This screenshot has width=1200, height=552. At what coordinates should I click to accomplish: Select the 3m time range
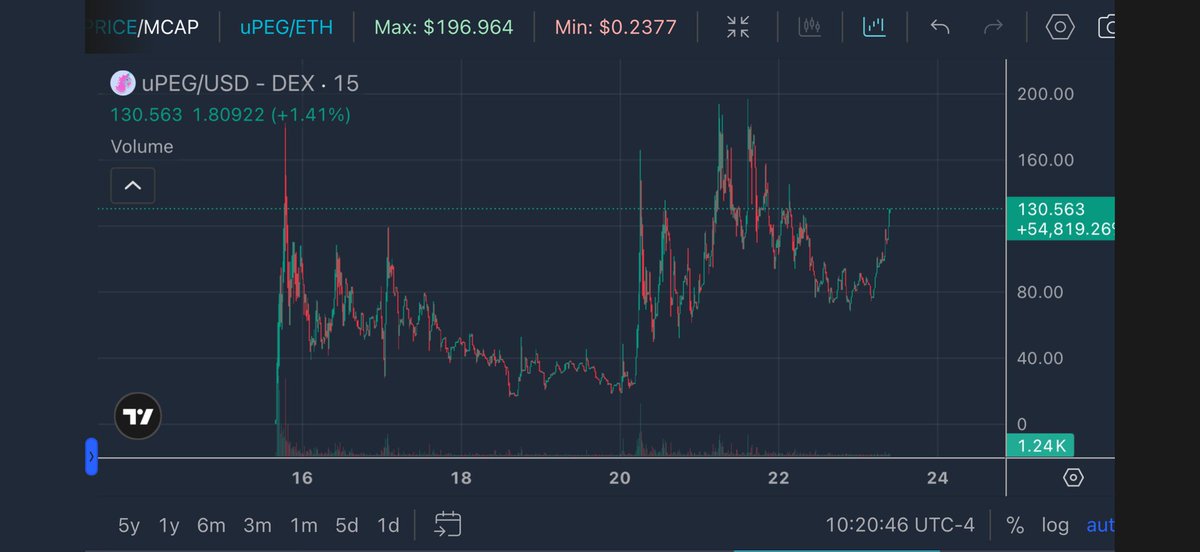coord(257,525)
